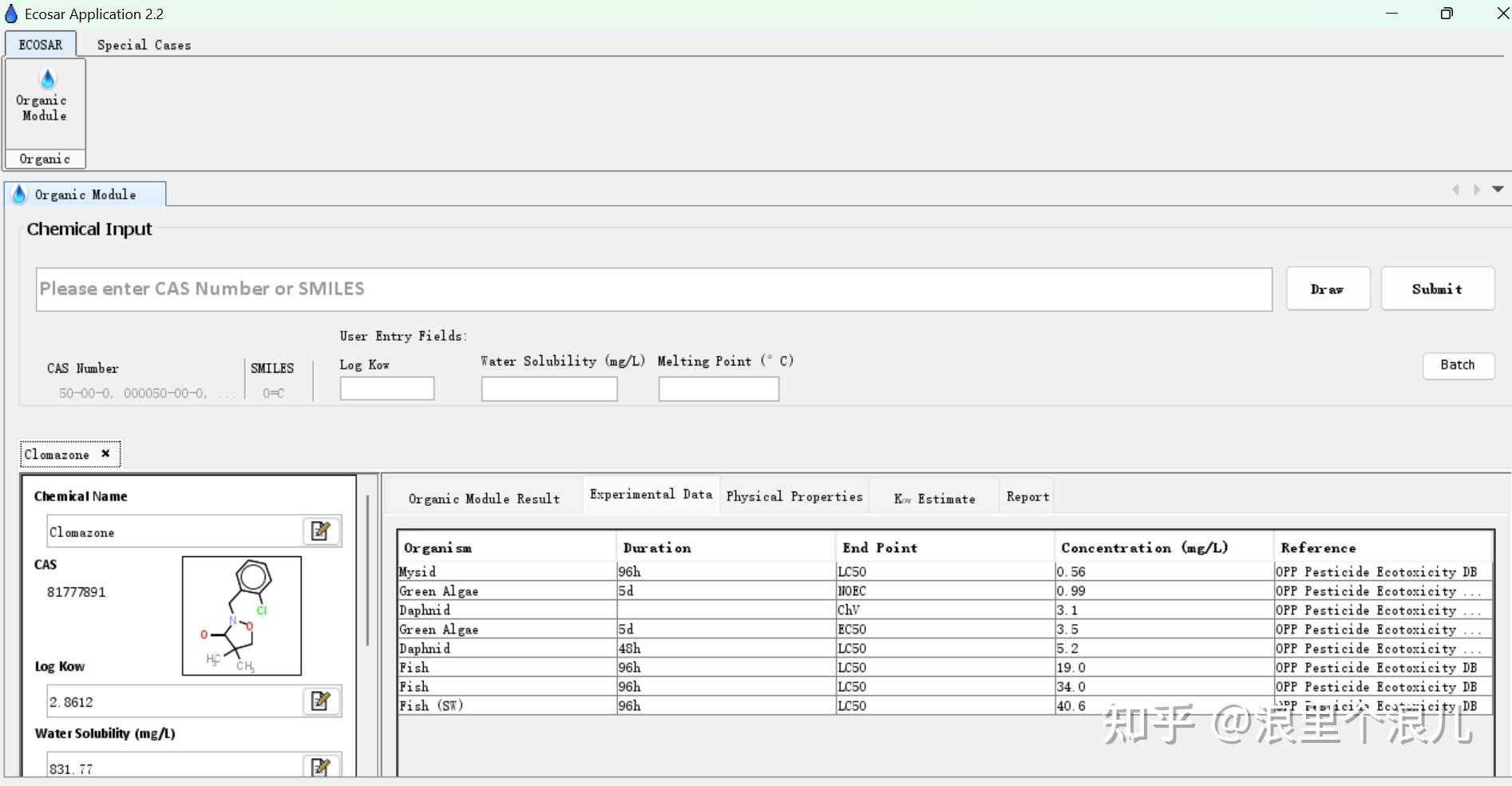Edit the Chemical Name field icon
This screenshot has height=786, width=1512.
(x=321, y=531)
